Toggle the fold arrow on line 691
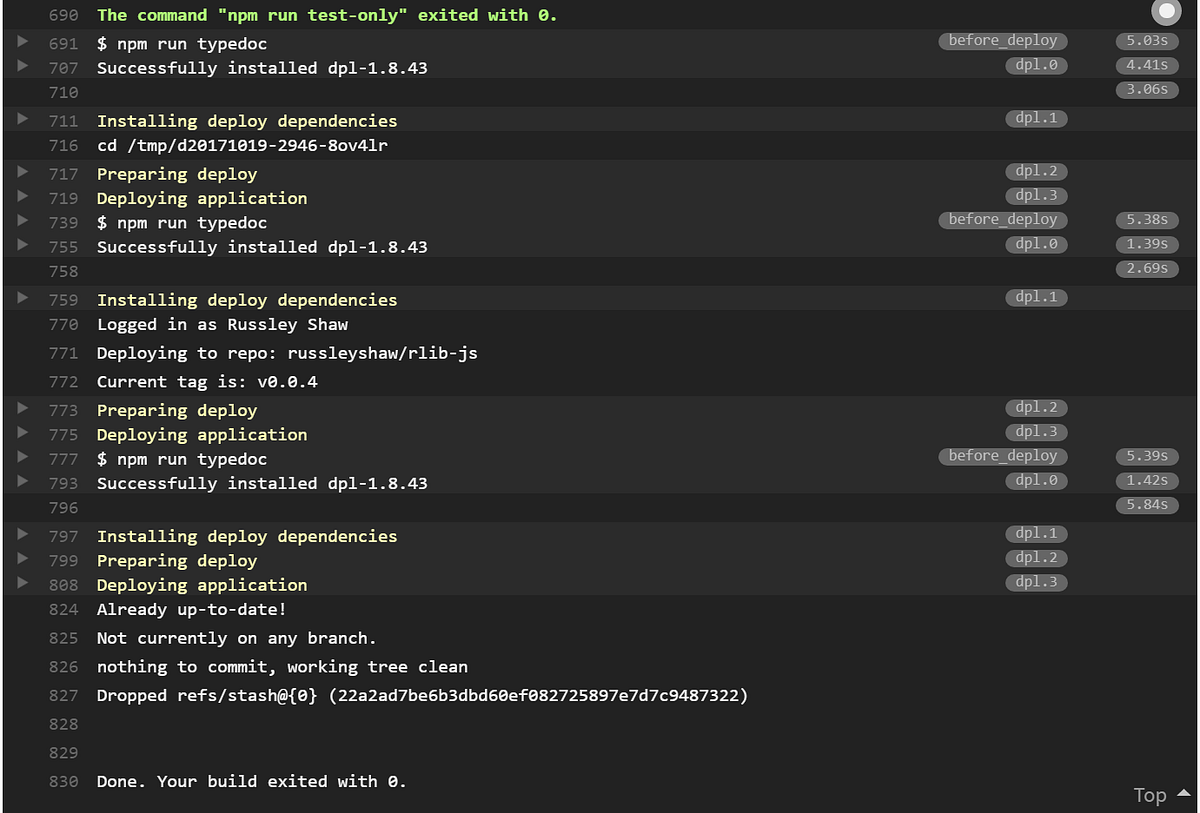Image resolution: width=1200 pixels, height=813 pixels. pyautogui.click(x=22, y=41)
